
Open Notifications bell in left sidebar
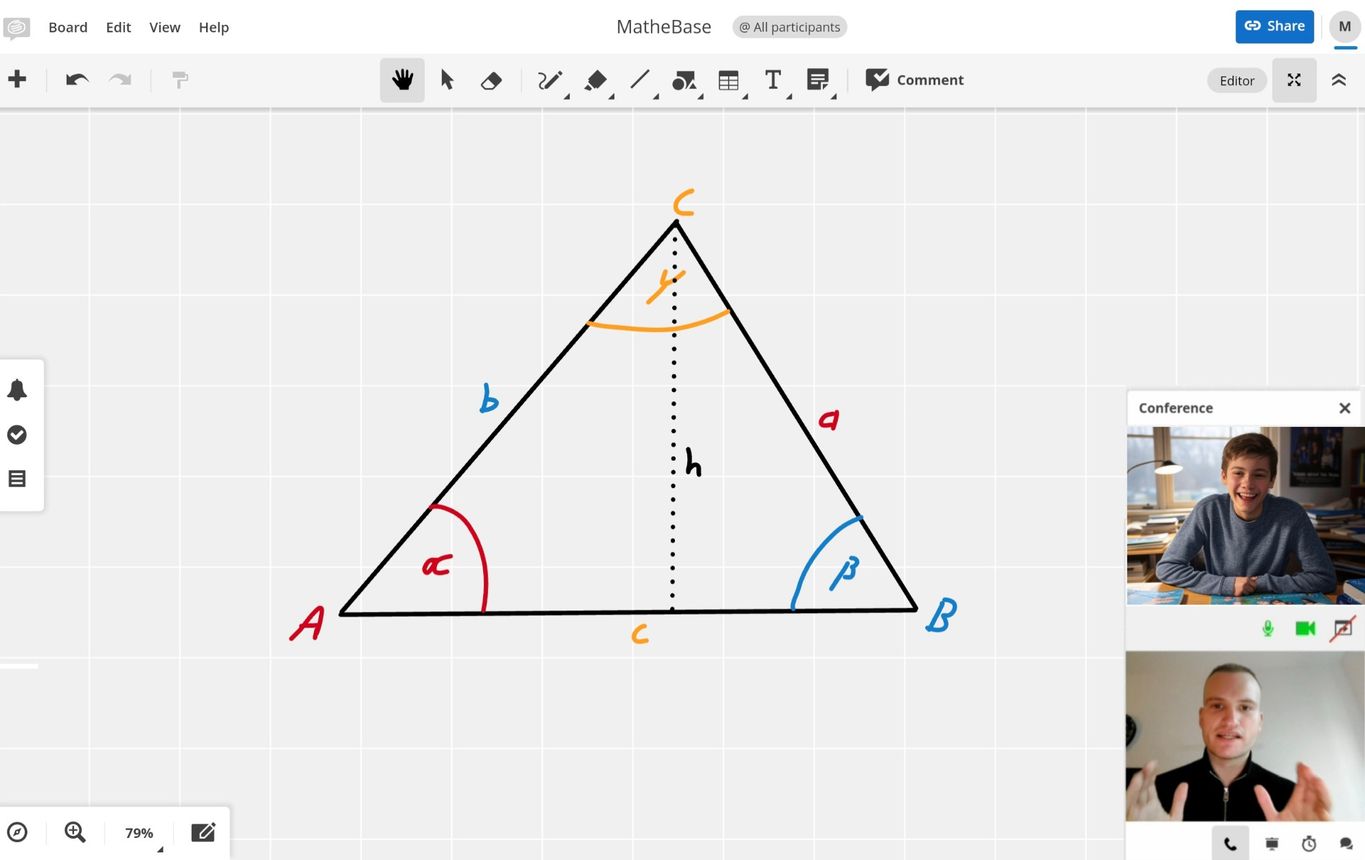pos(17,390)
